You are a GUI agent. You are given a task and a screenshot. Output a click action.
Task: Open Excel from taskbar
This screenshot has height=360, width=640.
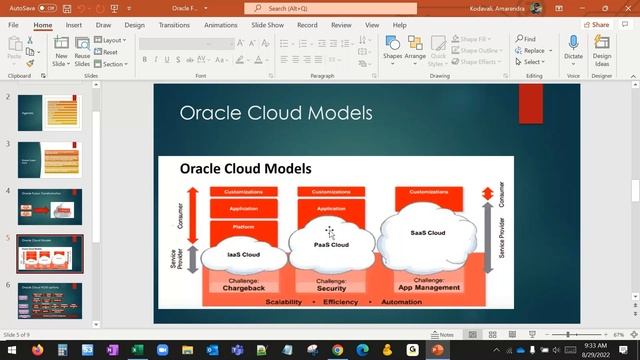(x=138, y=350)
